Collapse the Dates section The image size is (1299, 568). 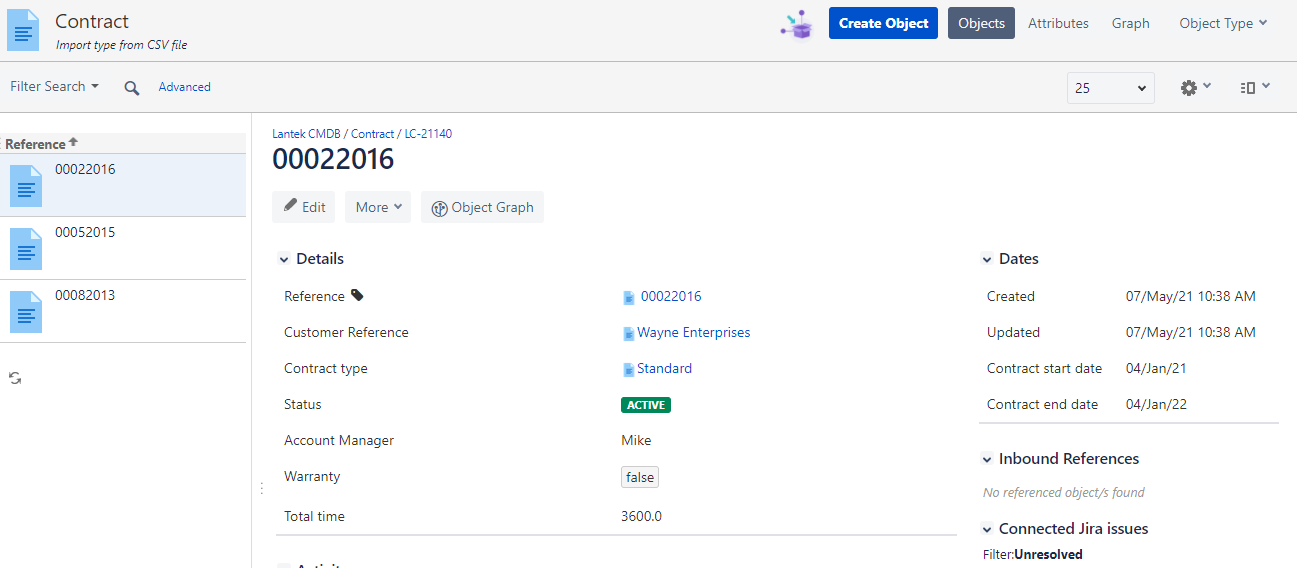(x=987, y=259)
